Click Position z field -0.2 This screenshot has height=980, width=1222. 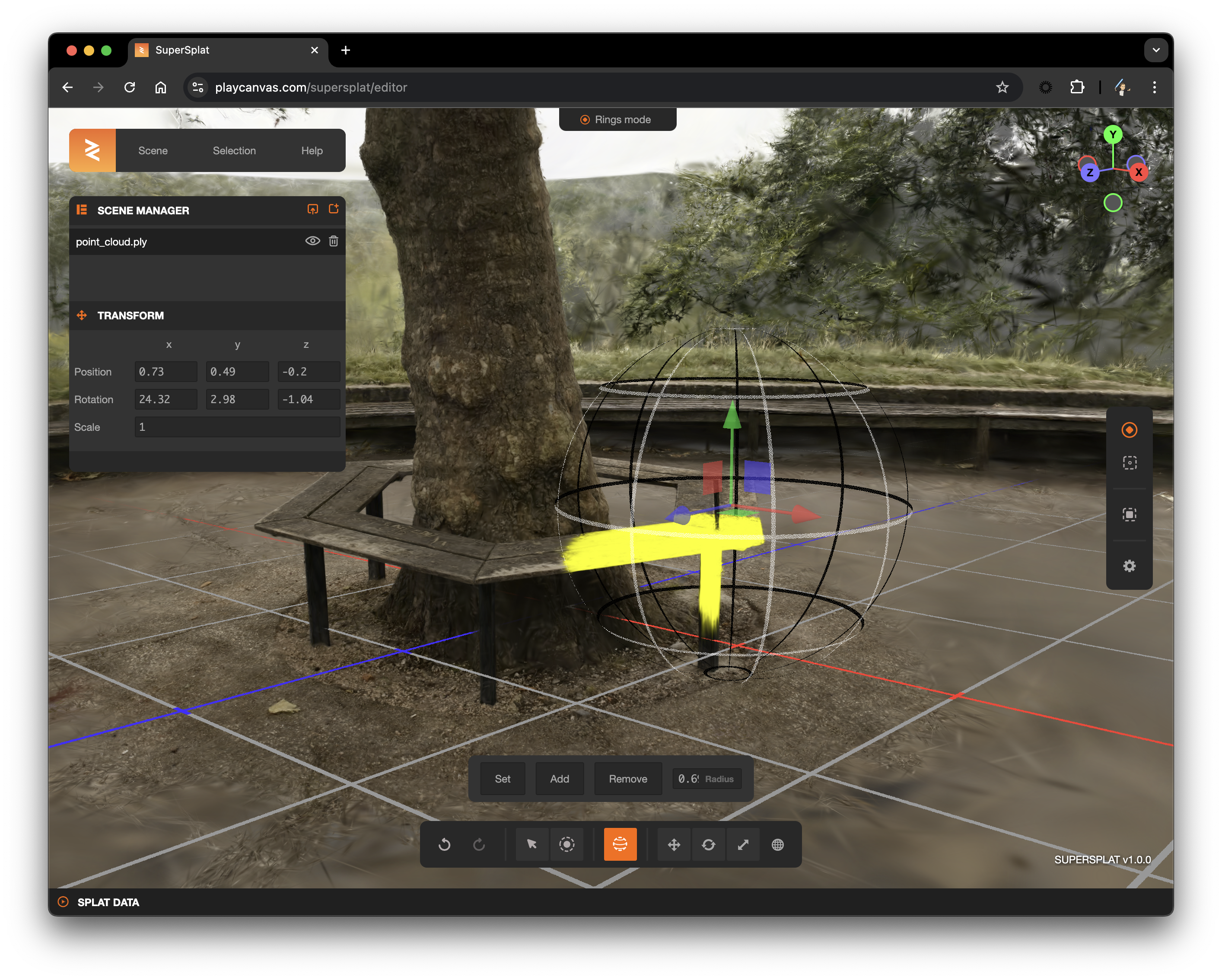pyautogui.click(x=309, y=371)
